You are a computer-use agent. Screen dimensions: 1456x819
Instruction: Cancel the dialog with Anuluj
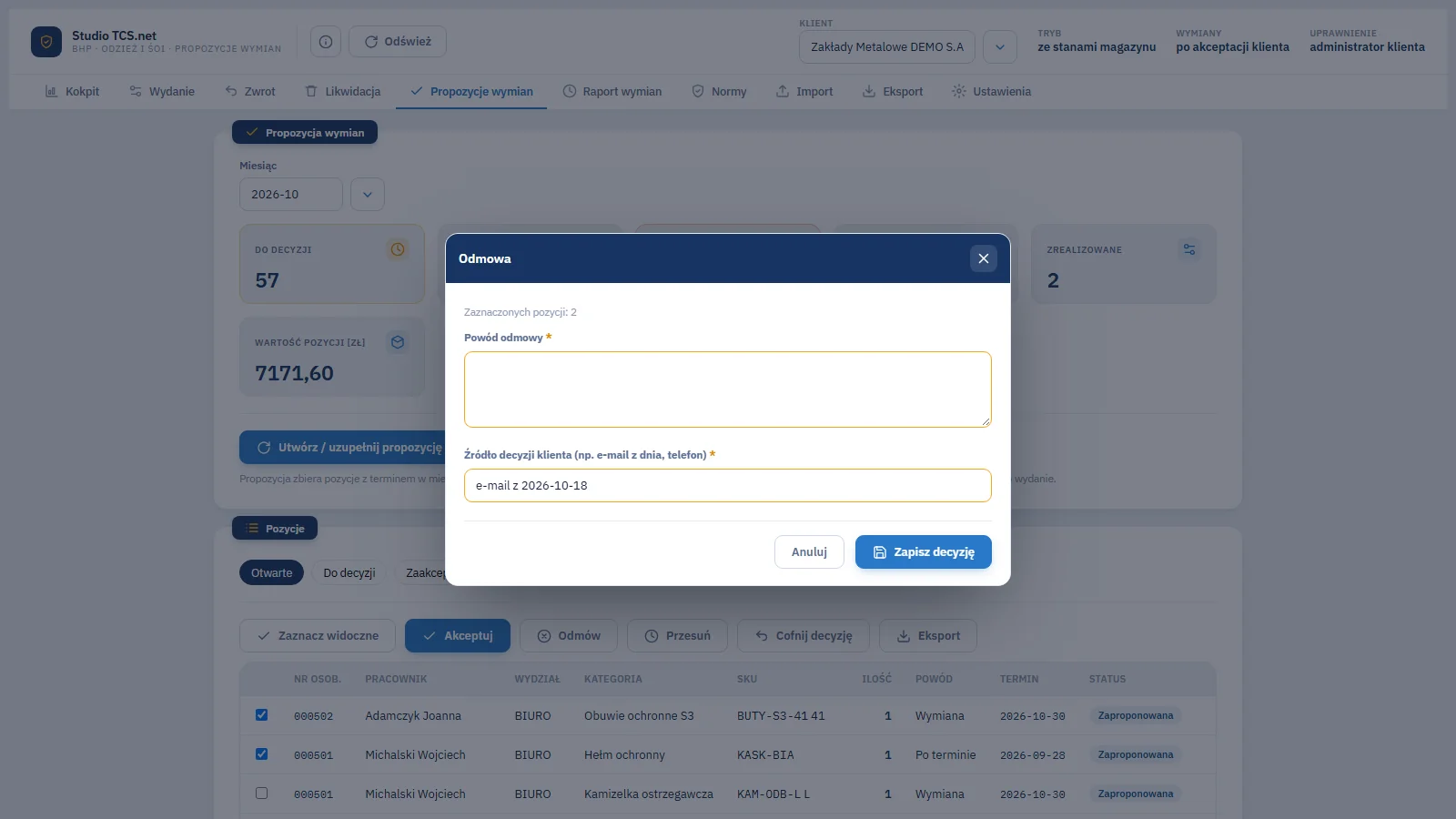coord(809,552)
